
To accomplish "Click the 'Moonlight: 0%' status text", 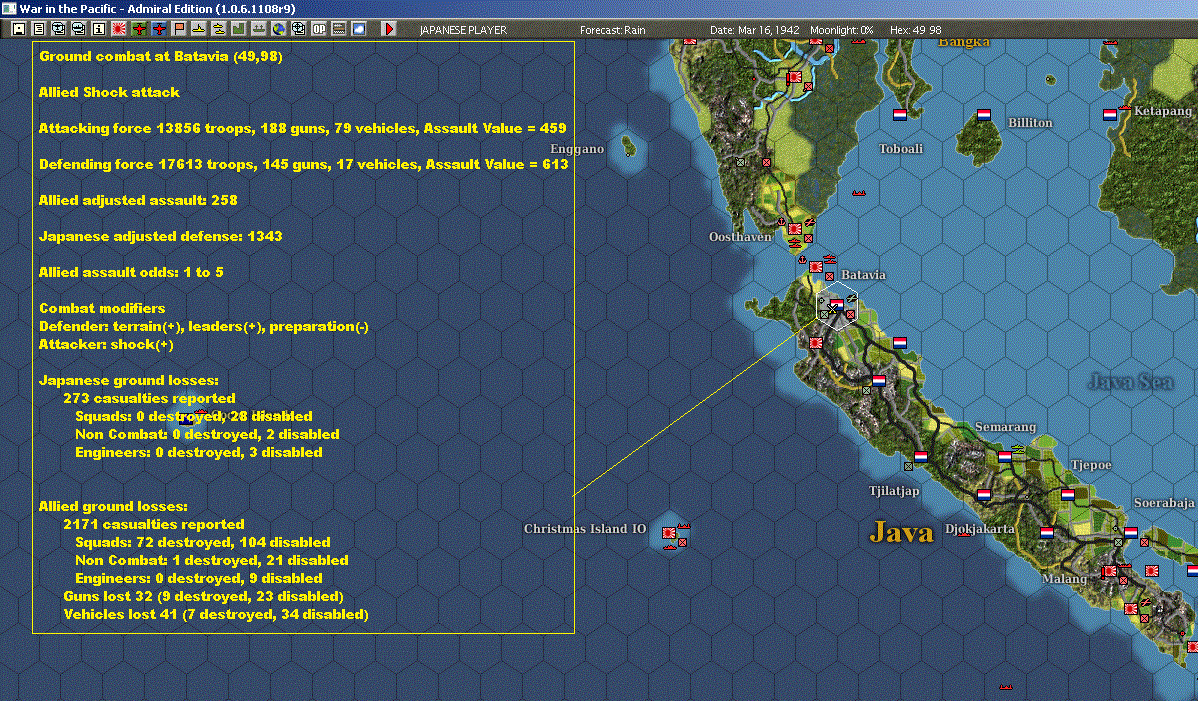I will 842,31.
